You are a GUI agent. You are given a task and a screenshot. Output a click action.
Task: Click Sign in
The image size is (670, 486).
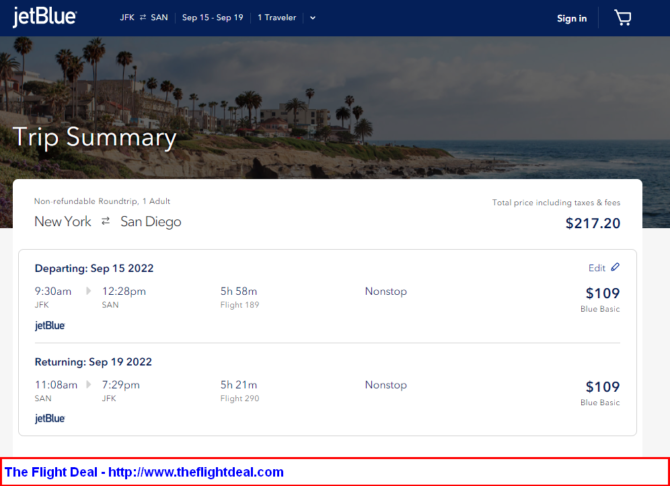tap(572, 18)
